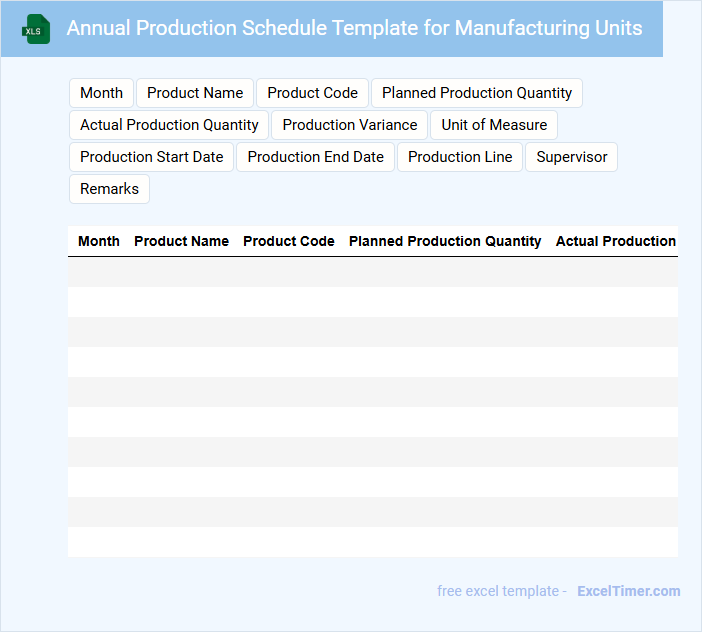
Task: Click the Production Variance tag
Action: click(350, 125)
